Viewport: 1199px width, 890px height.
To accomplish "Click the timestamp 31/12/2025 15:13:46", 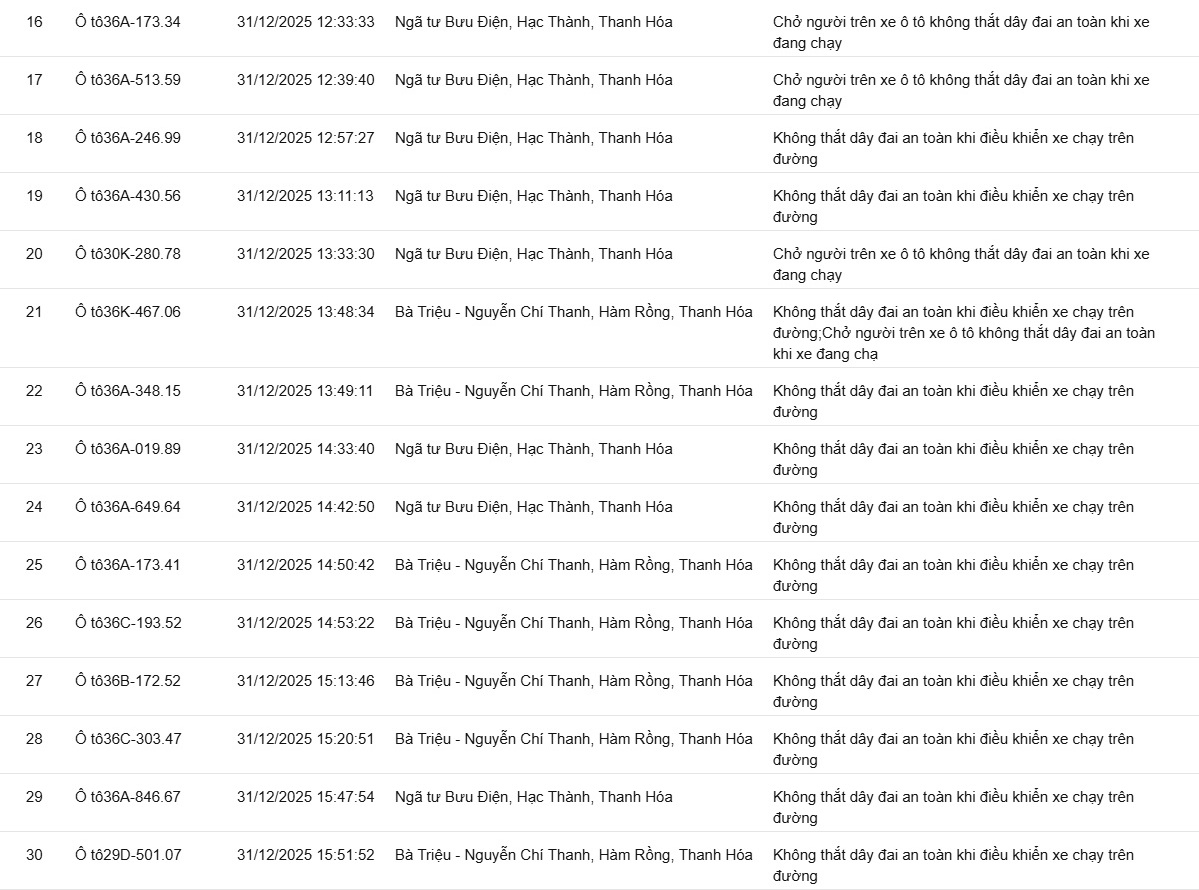I will point(305,681).
